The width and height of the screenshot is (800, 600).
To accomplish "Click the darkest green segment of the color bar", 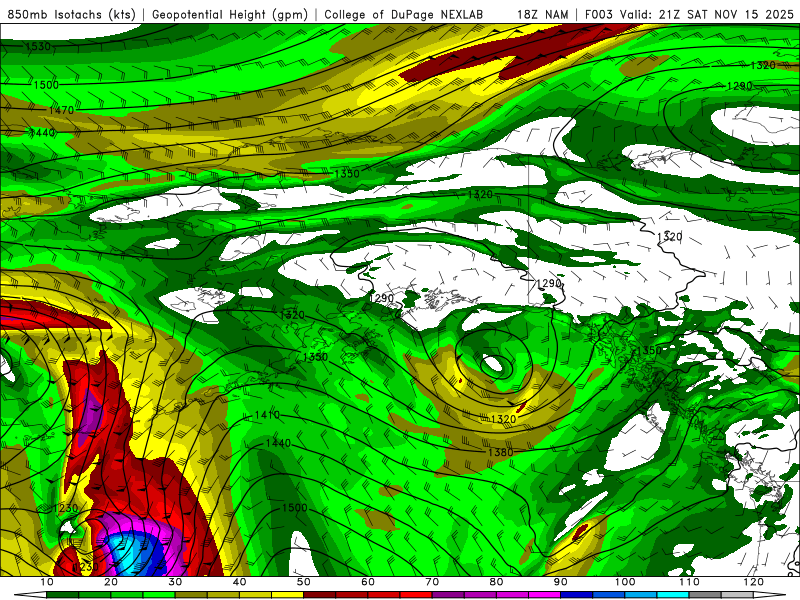I will [62, 595].
